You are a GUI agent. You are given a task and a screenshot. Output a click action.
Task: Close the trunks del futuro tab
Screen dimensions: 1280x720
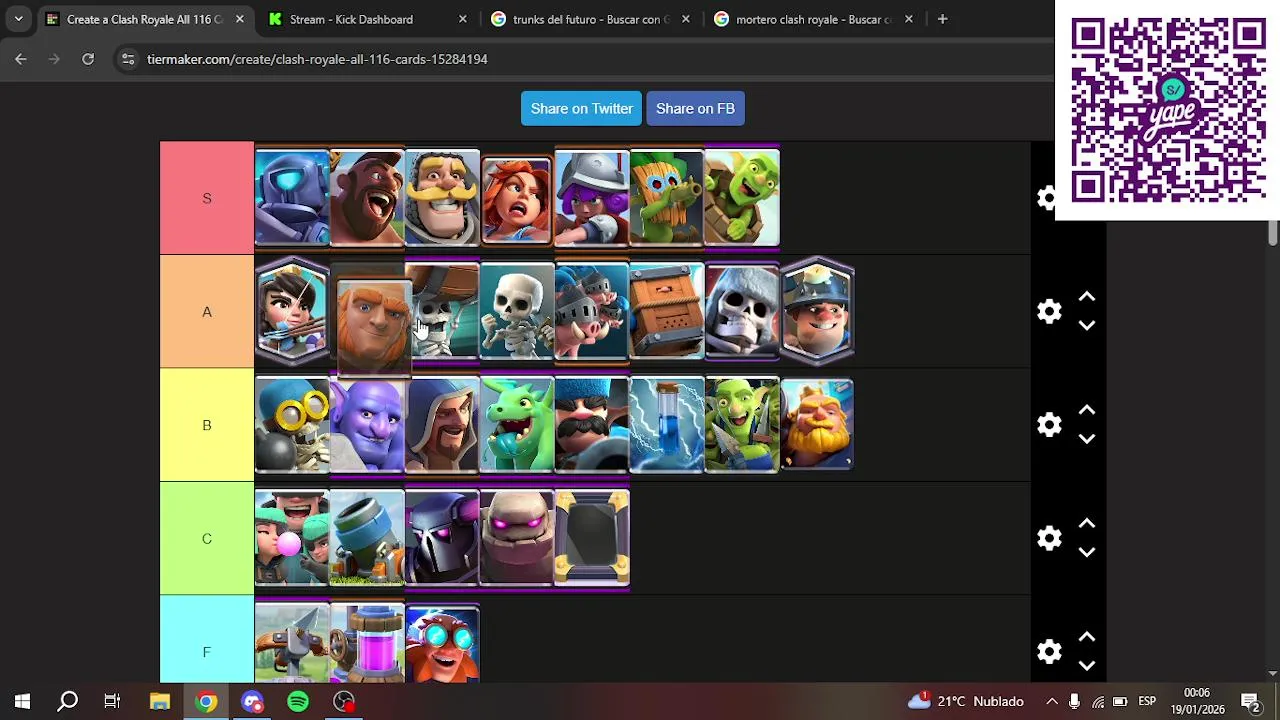tap(685, 19)
